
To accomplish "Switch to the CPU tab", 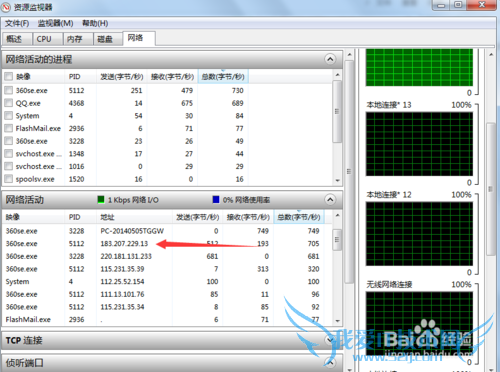I will click(x=47, y=39).
